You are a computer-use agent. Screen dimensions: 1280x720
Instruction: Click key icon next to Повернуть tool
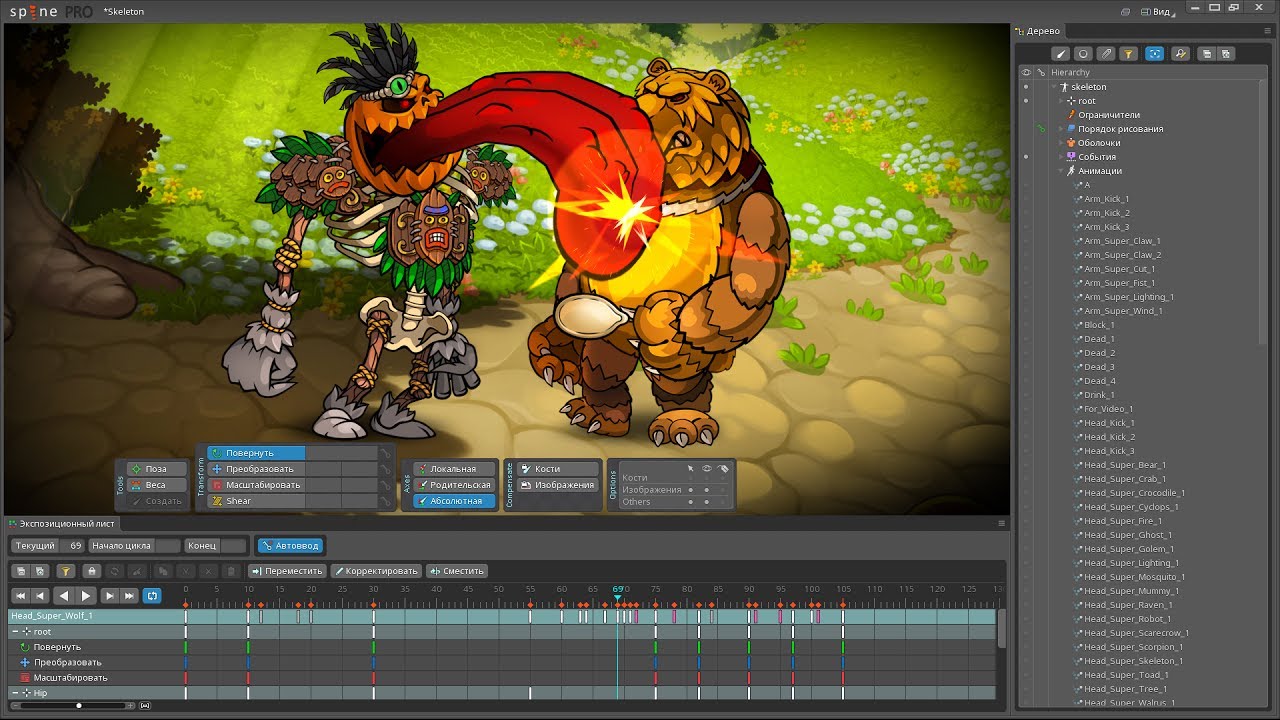pos(385,453)
